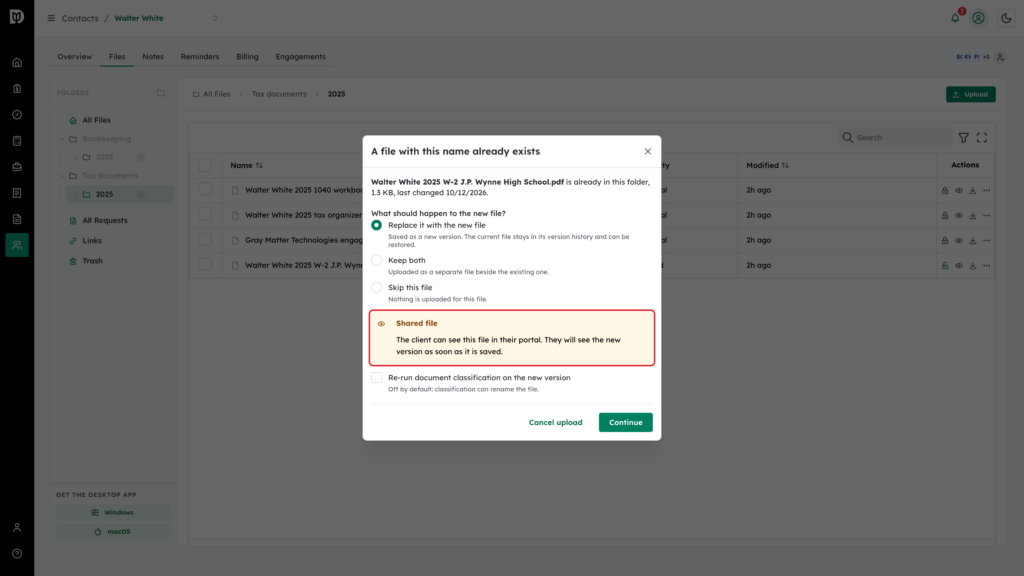Click the Continue button in the dialog
The height and width of the screenshot is (576, 1024).
[x=626, y=423]
